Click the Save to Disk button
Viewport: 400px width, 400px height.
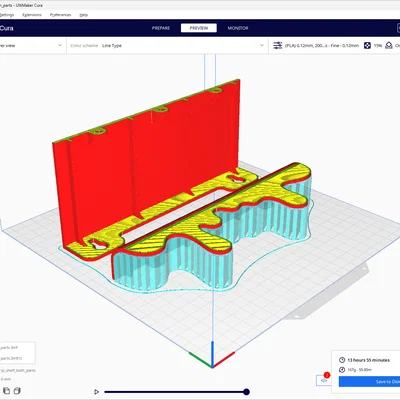(x=369, y=382)
